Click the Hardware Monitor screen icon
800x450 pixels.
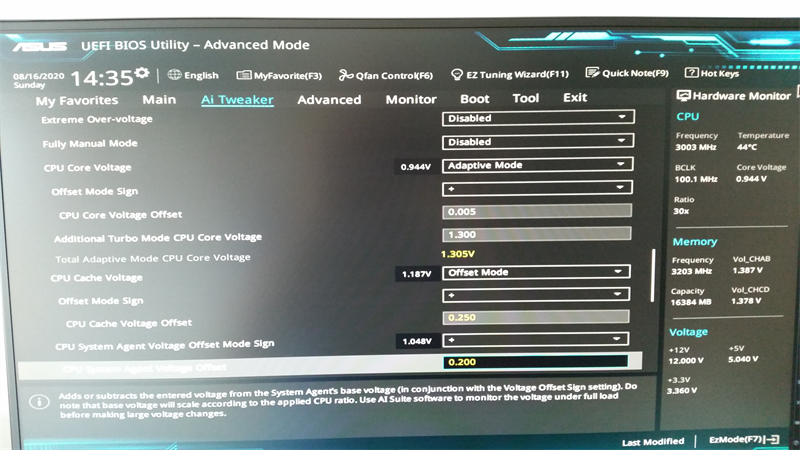point(683,95)
